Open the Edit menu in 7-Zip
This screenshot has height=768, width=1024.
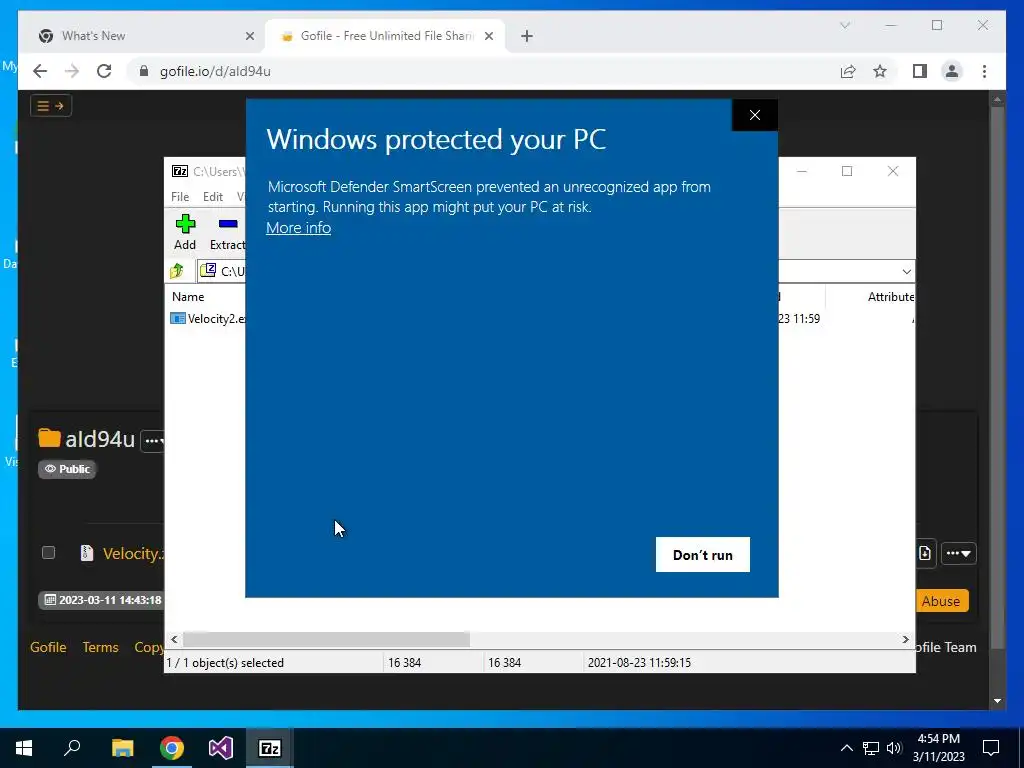(213, 197)
